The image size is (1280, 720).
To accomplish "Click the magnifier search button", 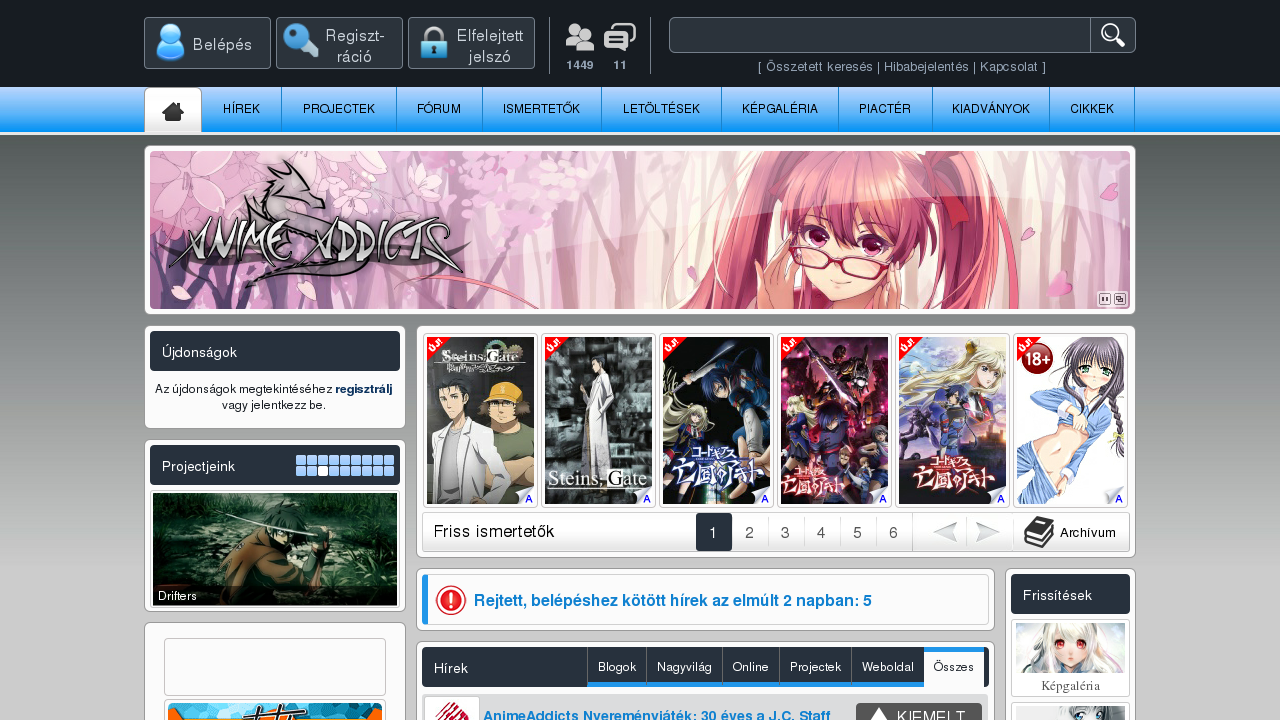I will [x=1113, y=35].
